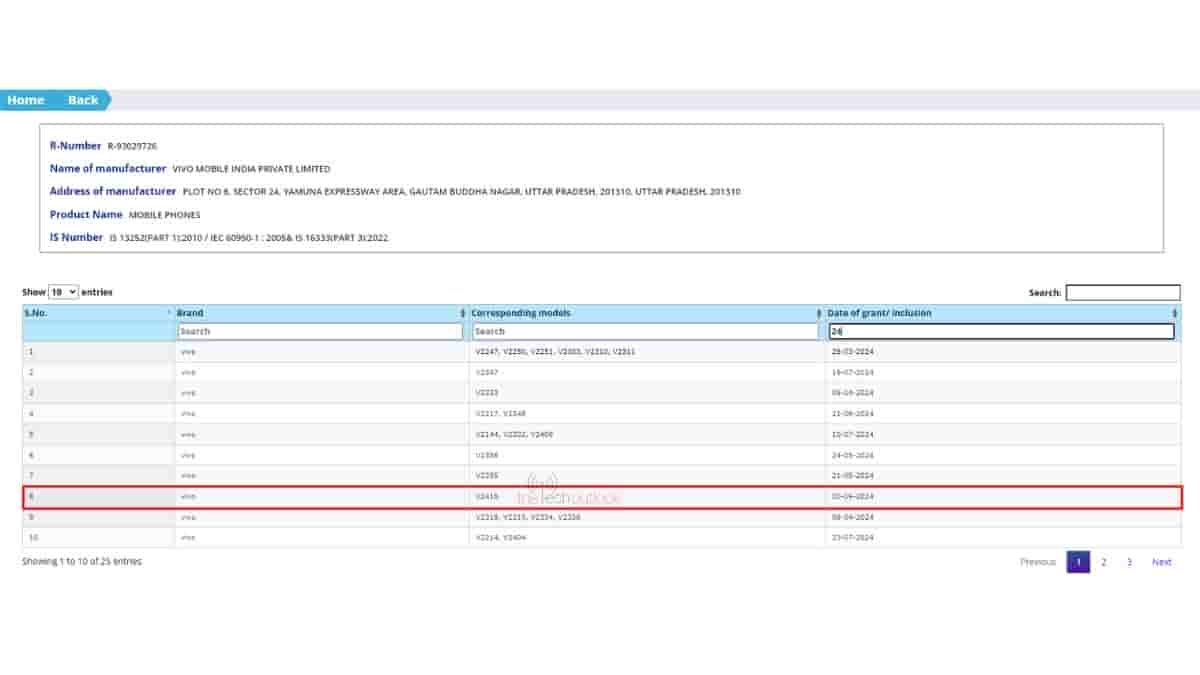This screenshot has width=1200, height=675.
Task: Open the Show entries count dropdown
Action: pyautogui.click(x=63, y=292)
